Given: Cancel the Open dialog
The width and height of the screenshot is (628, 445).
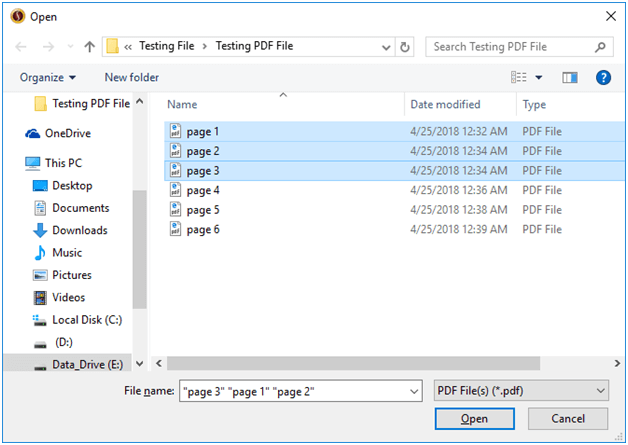Looking at the screenshot, I should 568,419.
